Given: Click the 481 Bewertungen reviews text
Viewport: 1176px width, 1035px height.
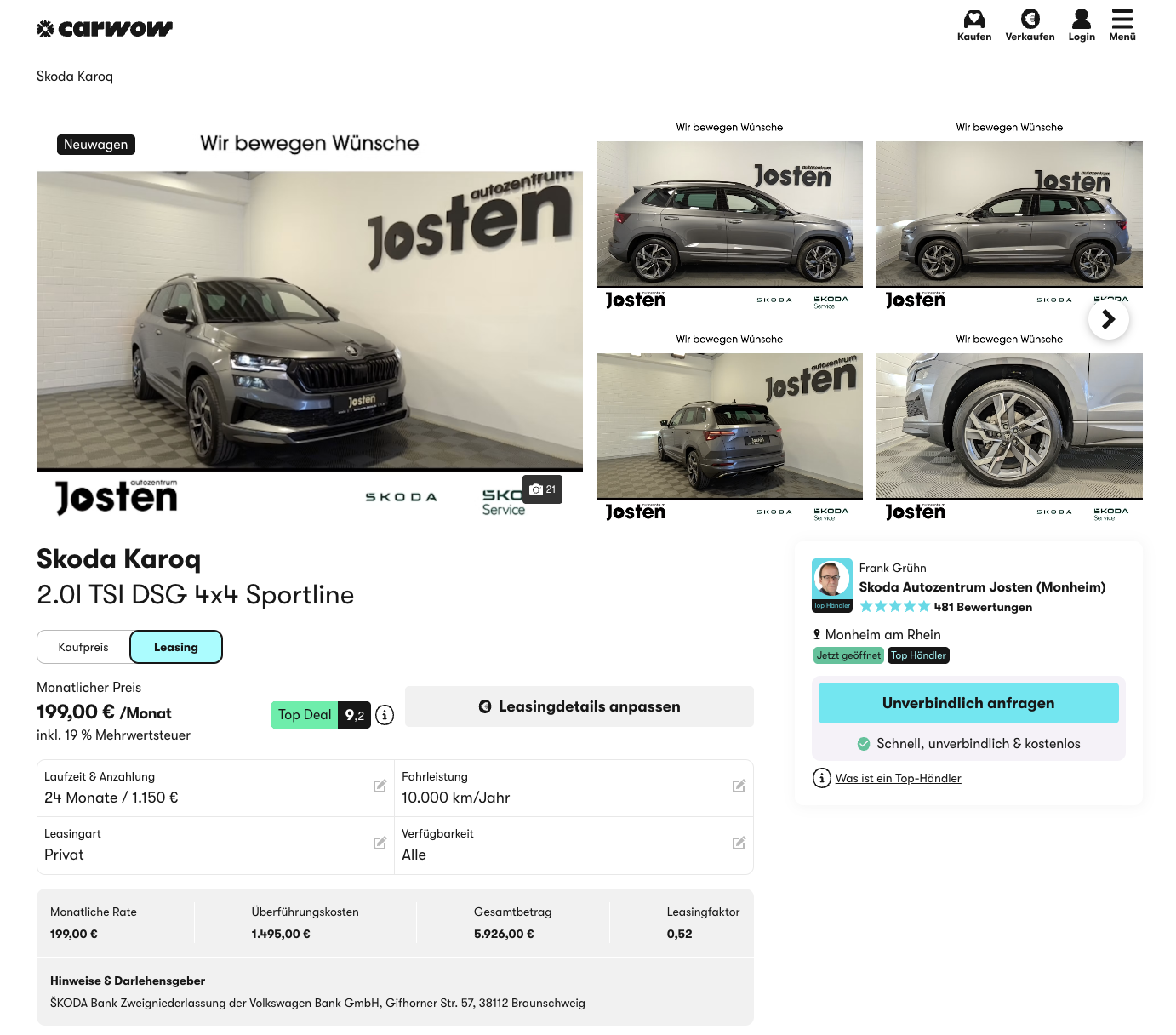Looking at the screenshot, I should tap(984, 607).
